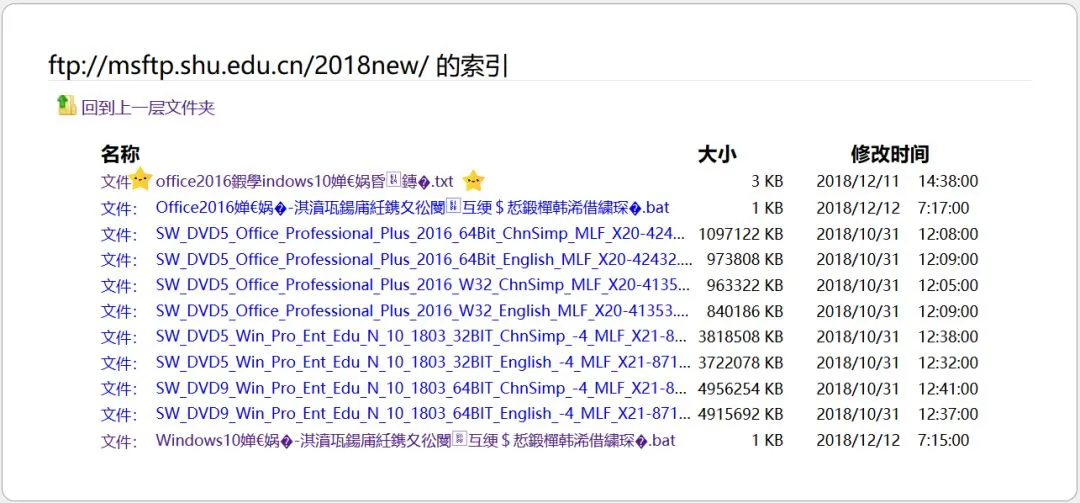
Task: Open the Office2016 .bat file link
Action: coord(412,207)
